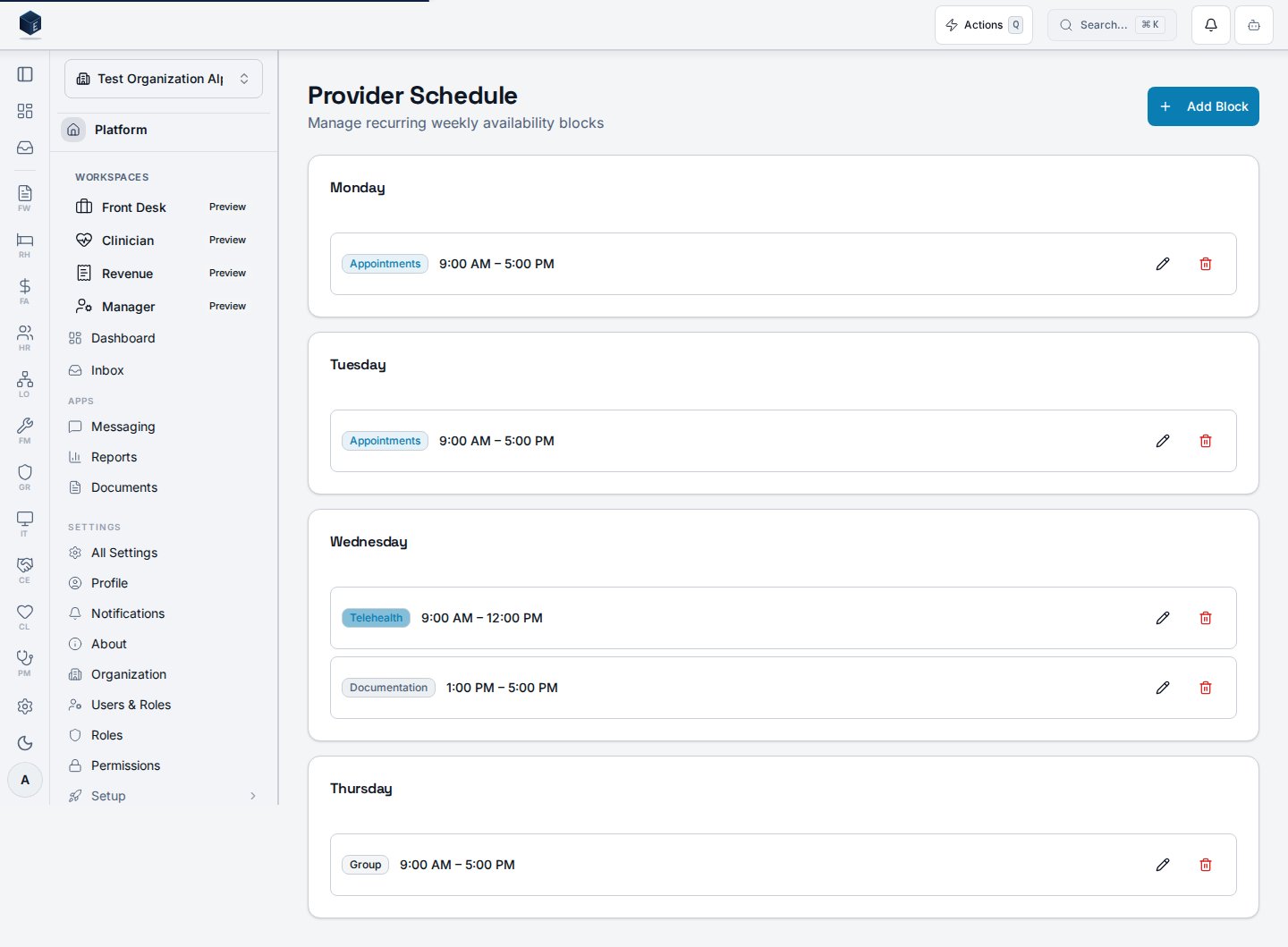The height and width of the screenshot is (947, 1288).
Task: Open the HR people icon
Action: 25,337
